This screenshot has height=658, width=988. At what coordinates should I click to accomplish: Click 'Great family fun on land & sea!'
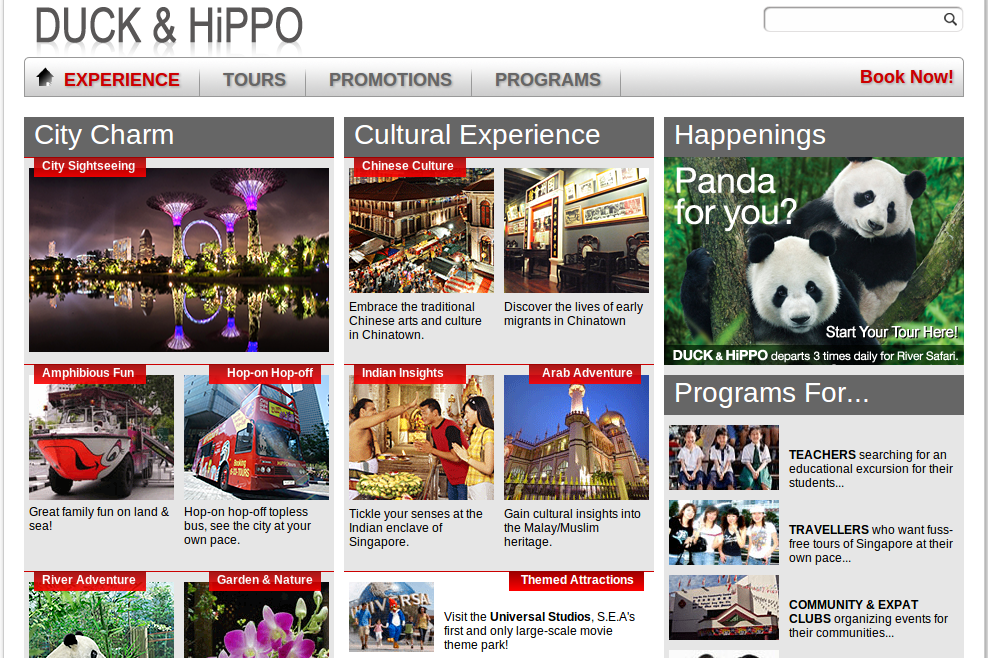tap(99, 519)
